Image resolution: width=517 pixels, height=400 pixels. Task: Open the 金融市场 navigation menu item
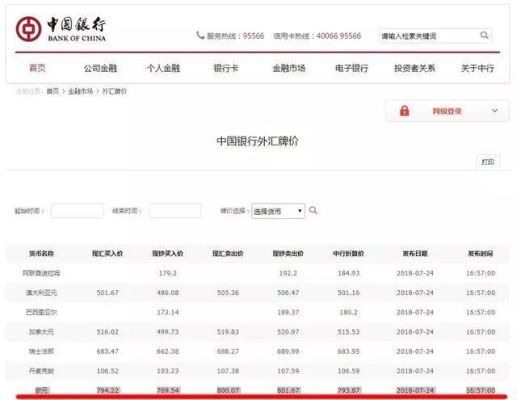(289, 68)
